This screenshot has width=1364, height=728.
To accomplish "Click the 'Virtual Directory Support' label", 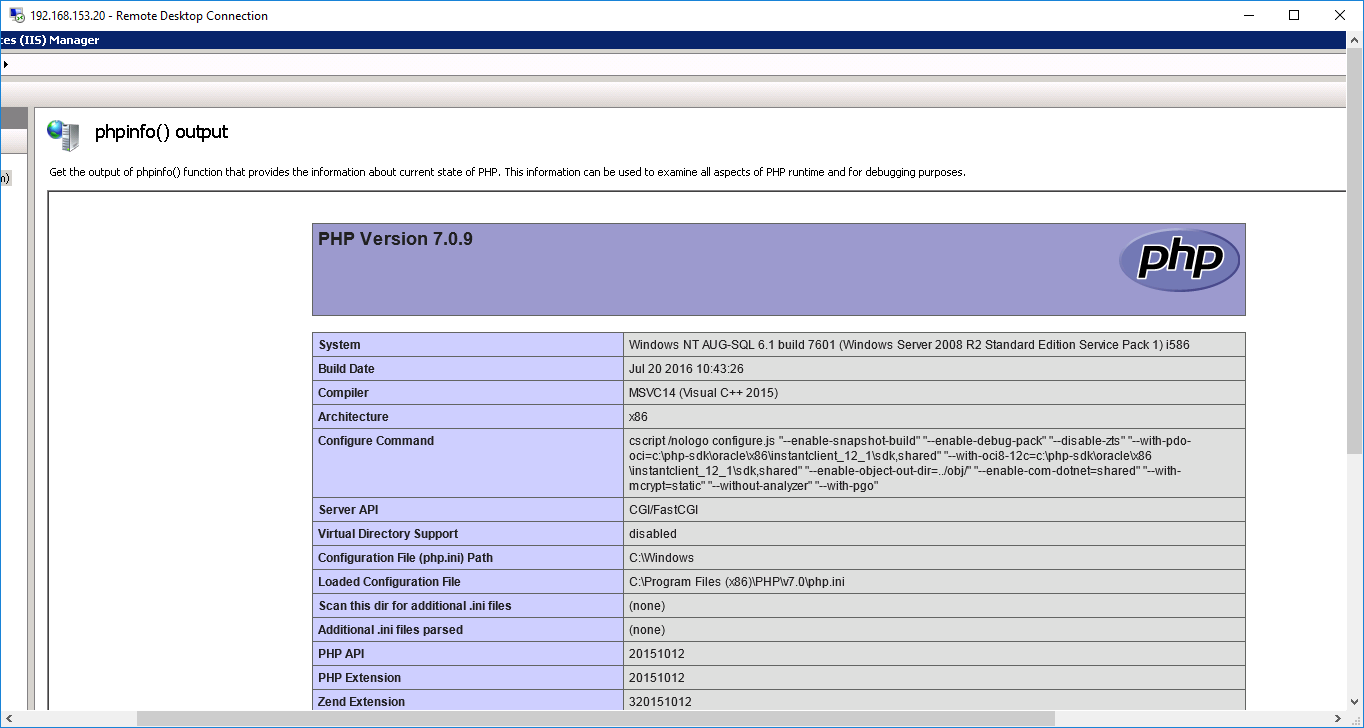I will 388,534.
